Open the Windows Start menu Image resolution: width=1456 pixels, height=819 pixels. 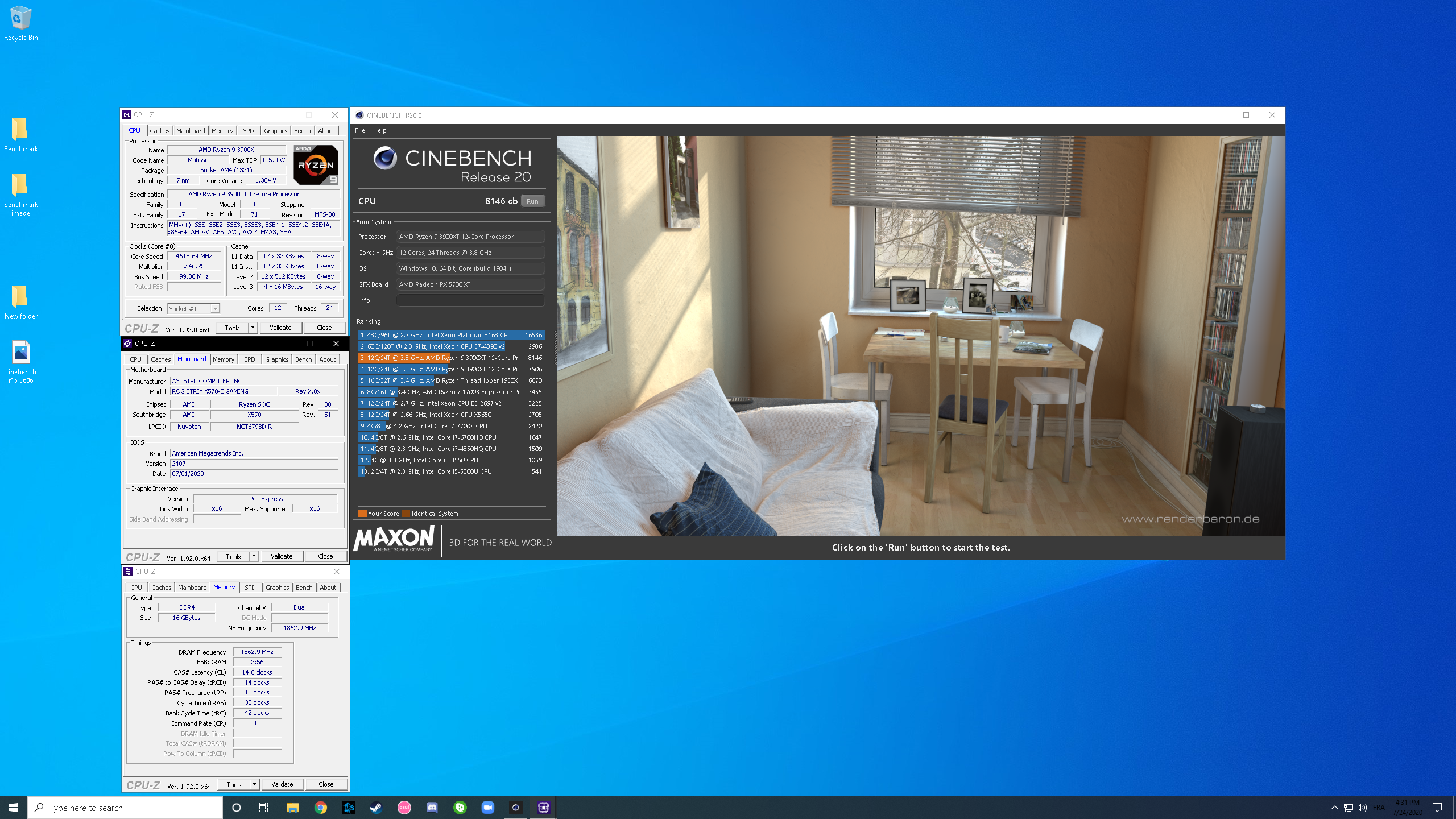click(14, 808)
